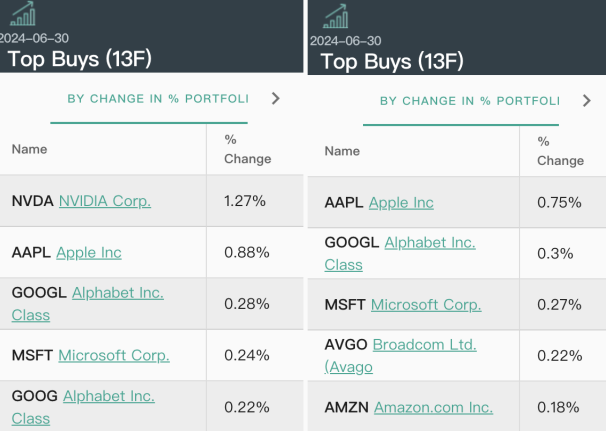Click the Name column header in left table
The image size is (606, 431).
tap(29, 149)
